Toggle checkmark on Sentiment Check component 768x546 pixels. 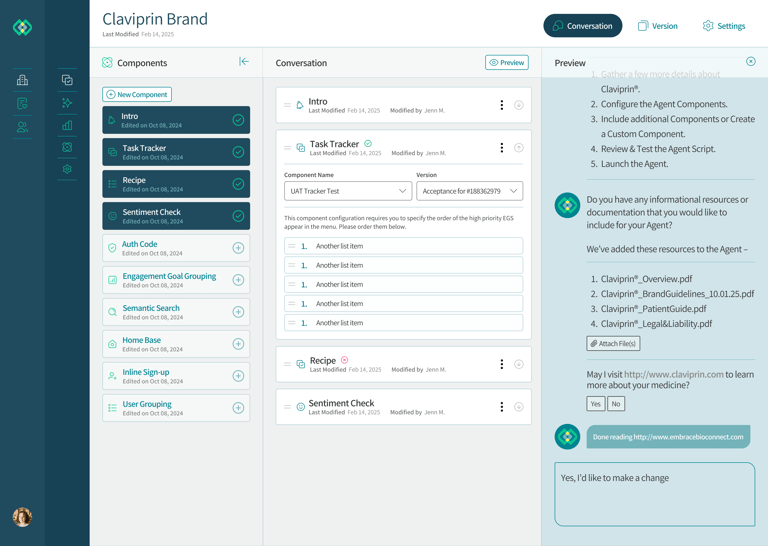coord(238,216)
